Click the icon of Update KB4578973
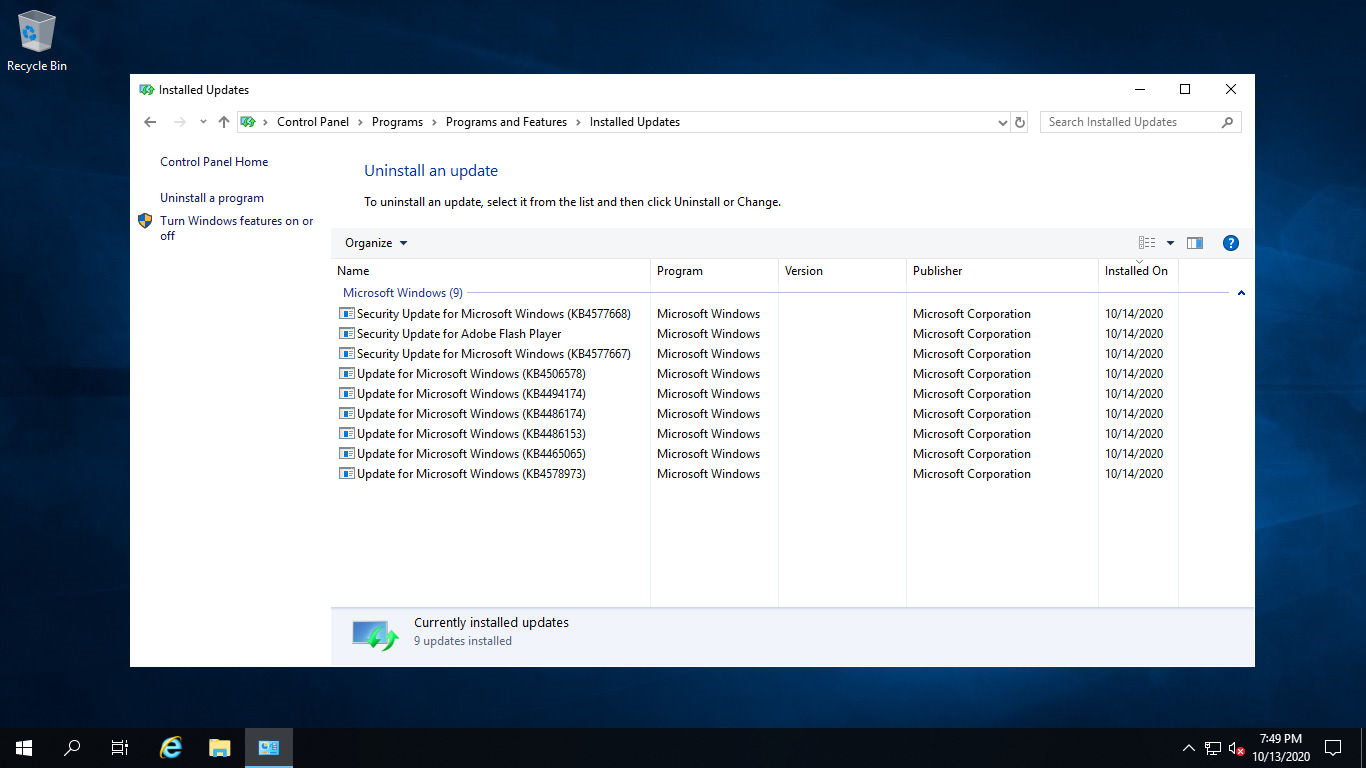This screenshot has height=768, width=1366. 347,474
